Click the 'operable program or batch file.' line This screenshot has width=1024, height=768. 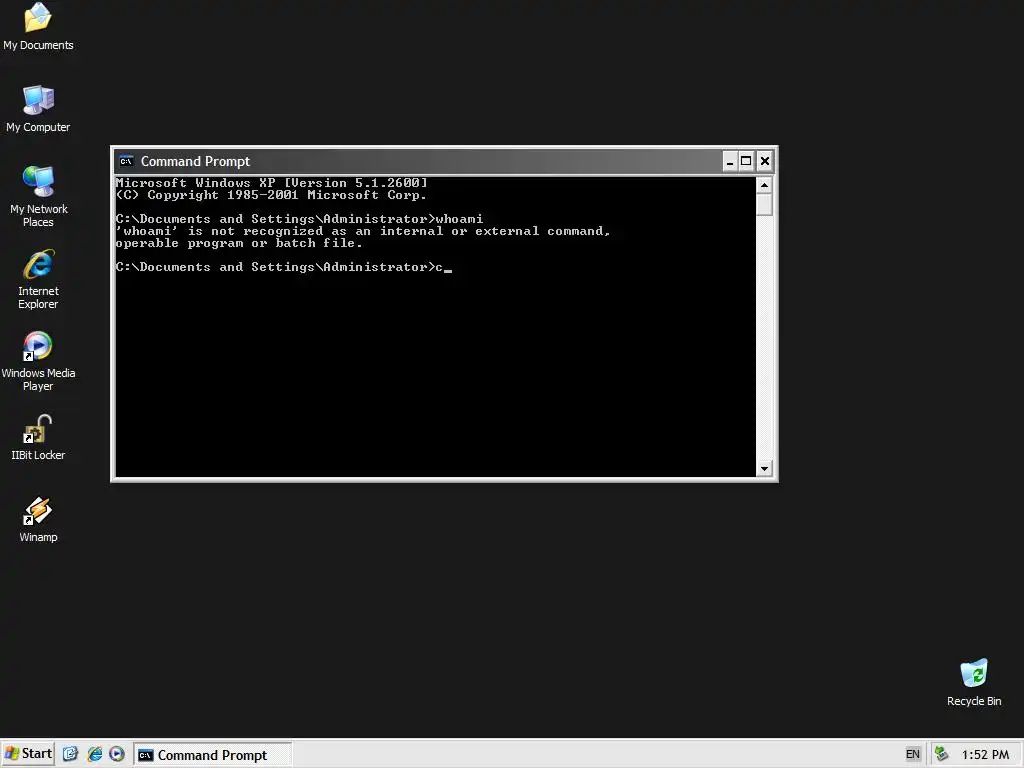238,243
